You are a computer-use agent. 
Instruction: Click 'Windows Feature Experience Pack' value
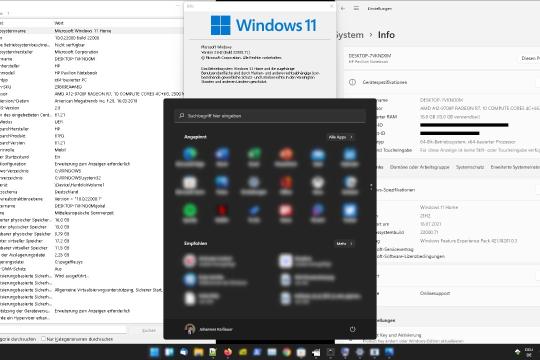pos(468,241)
